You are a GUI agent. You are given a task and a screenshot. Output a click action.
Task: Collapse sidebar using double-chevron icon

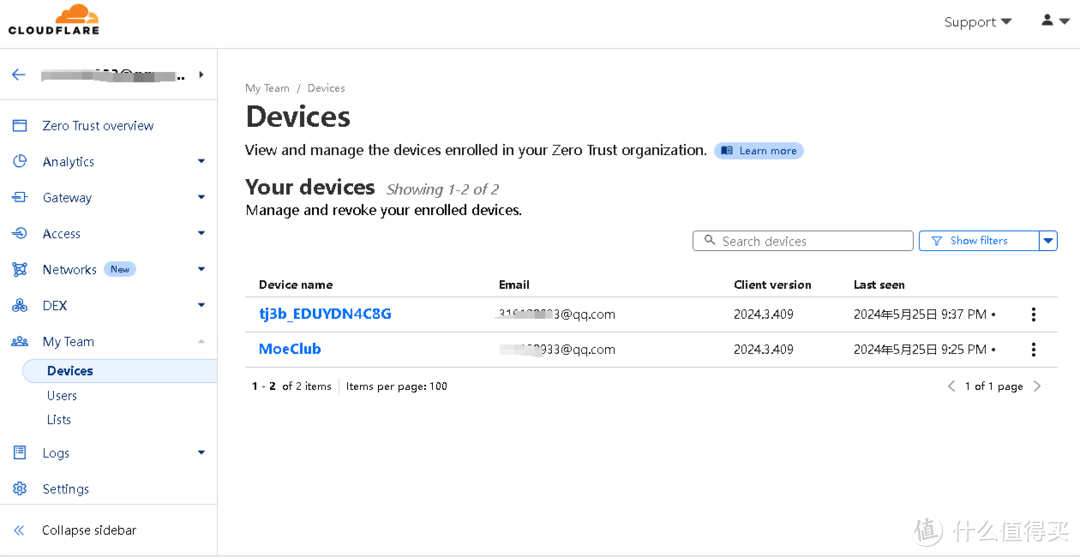[19, 530]
